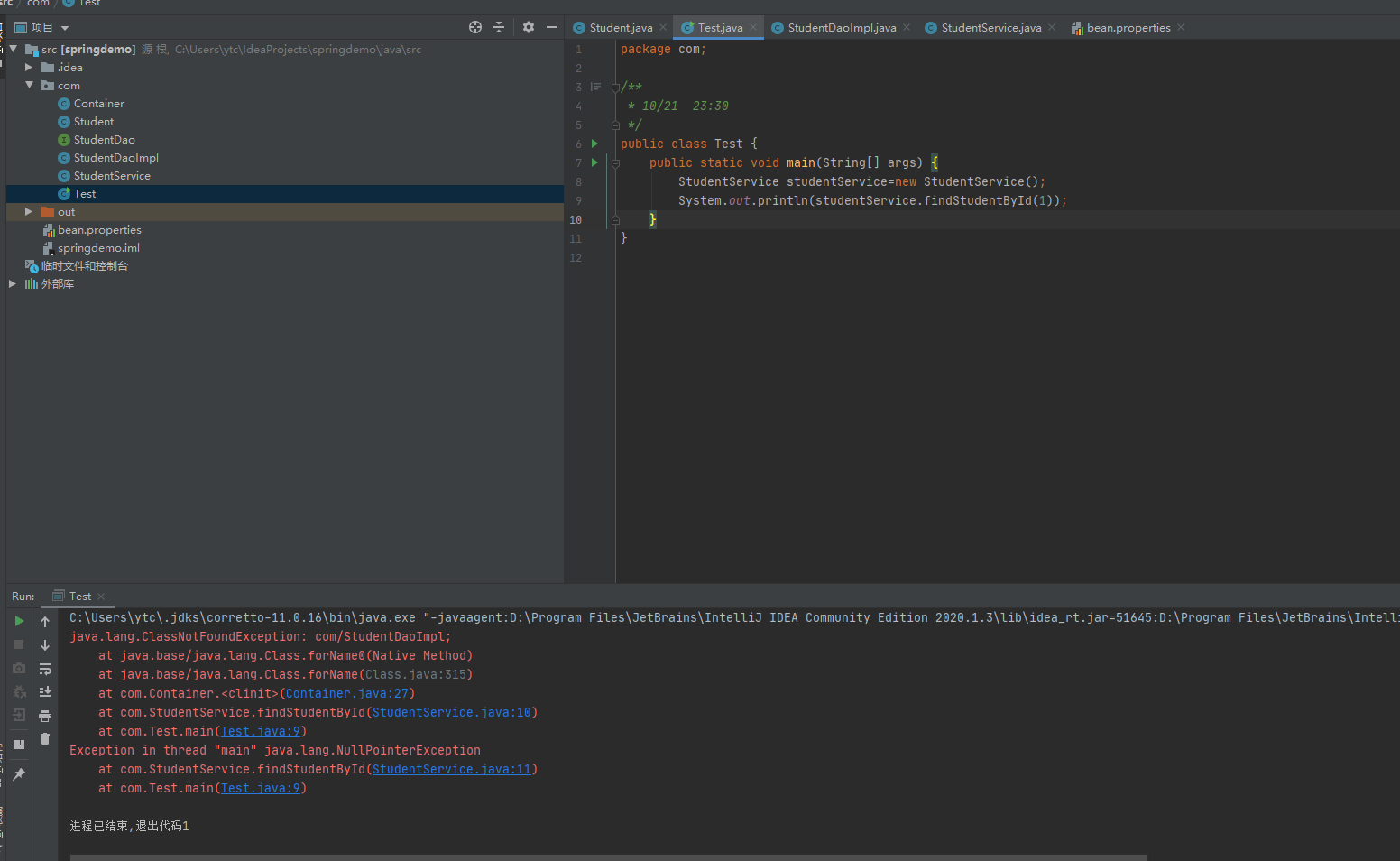
Task: Pin the Run tab
Action: pyautogui.click(x=19, y=774)
